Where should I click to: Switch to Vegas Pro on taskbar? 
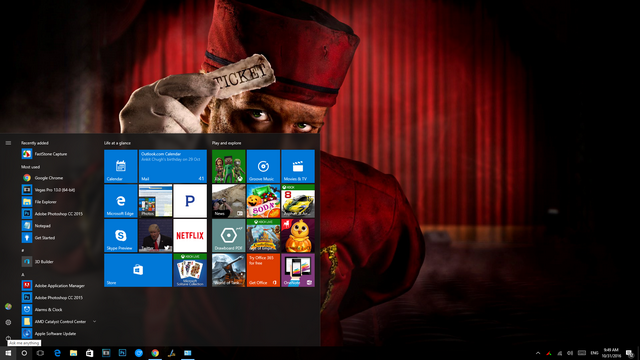[106, 353]
